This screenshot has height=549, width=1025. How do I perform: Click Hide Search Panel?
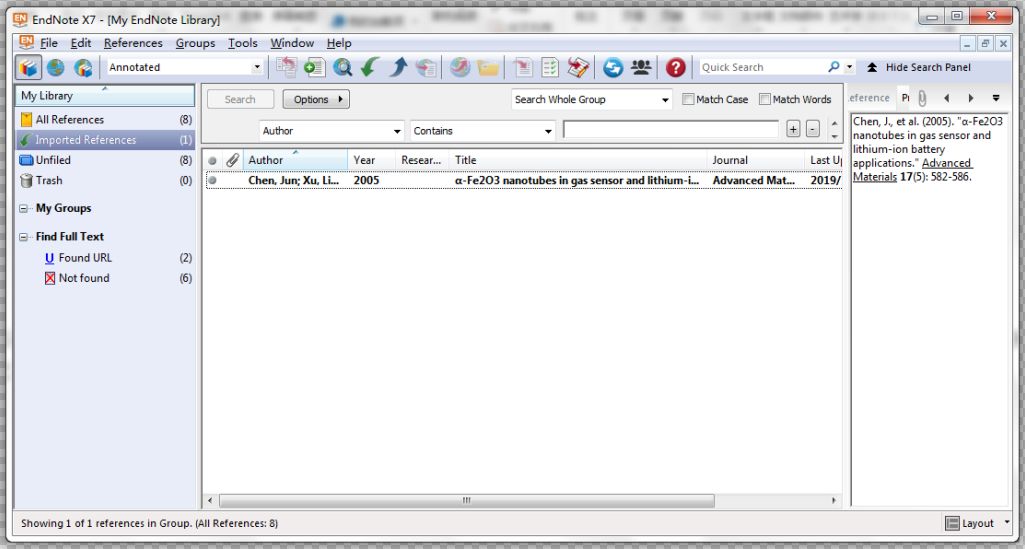tap(920, 67)
